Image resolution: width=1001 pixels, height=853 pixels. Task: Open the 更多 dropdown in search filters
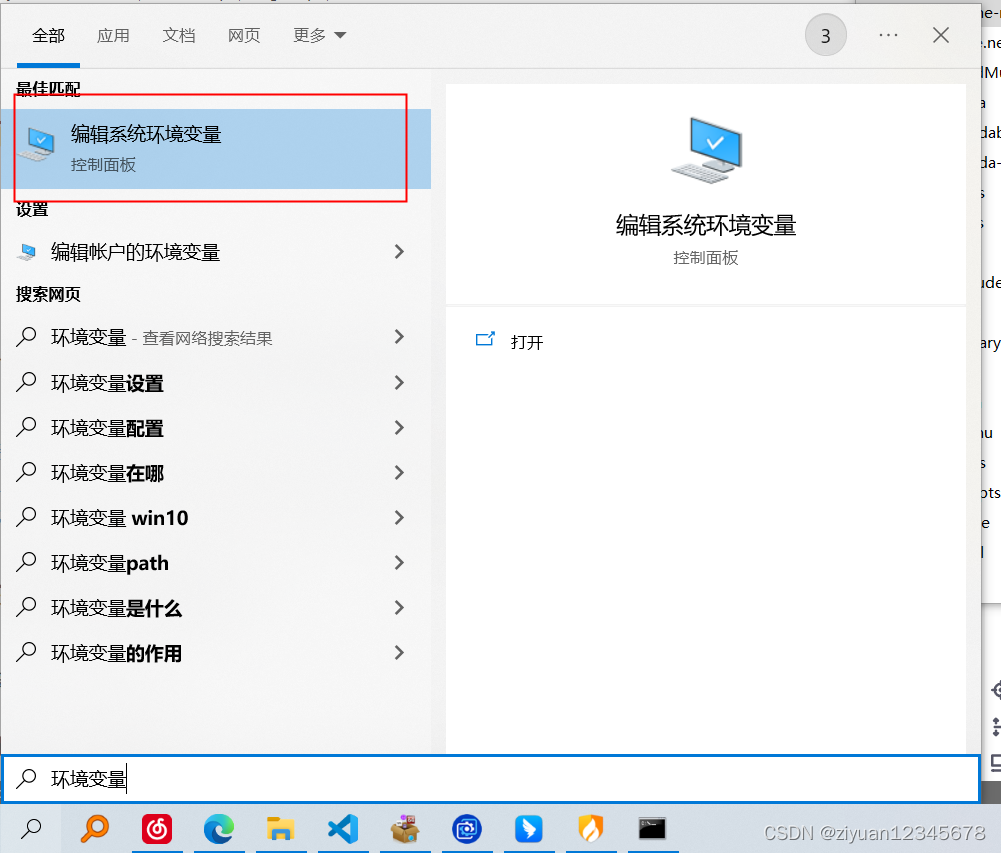[318, 34]
